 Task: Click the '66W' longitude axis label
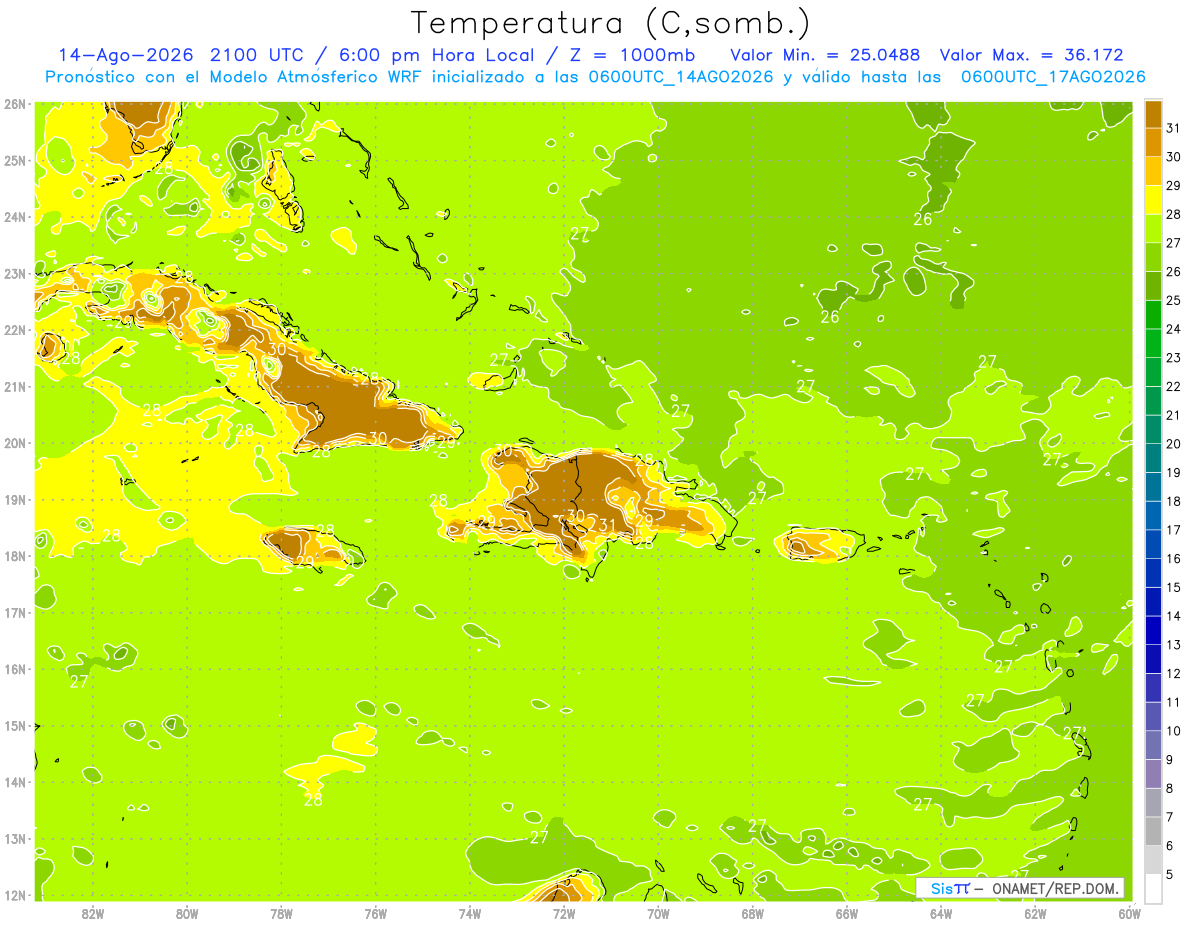pos(846,913)
